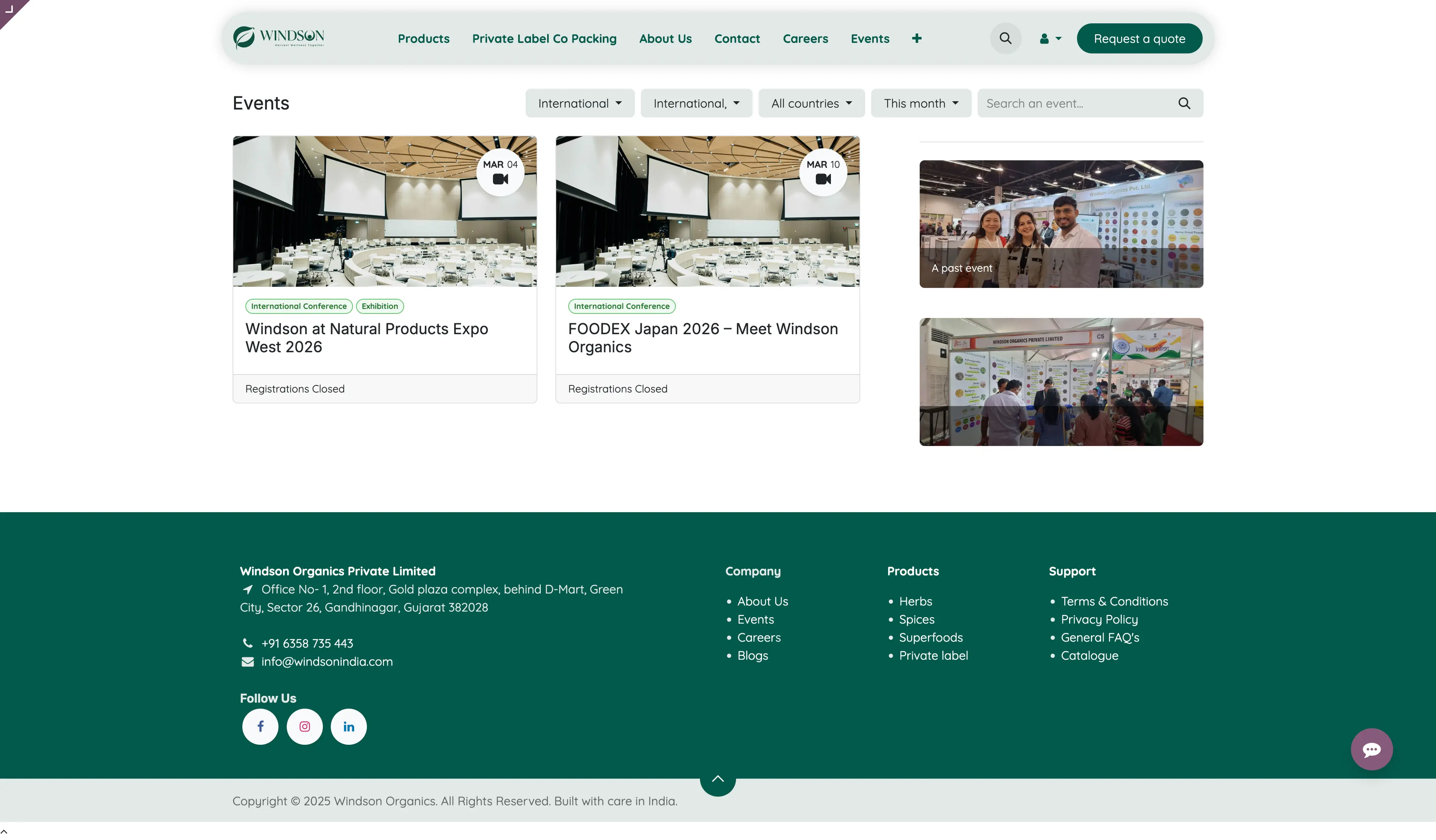The height and width of the screenshot is (840, 1436).
Task: Open the LinkedIn social icon
Action: (349, 726)
